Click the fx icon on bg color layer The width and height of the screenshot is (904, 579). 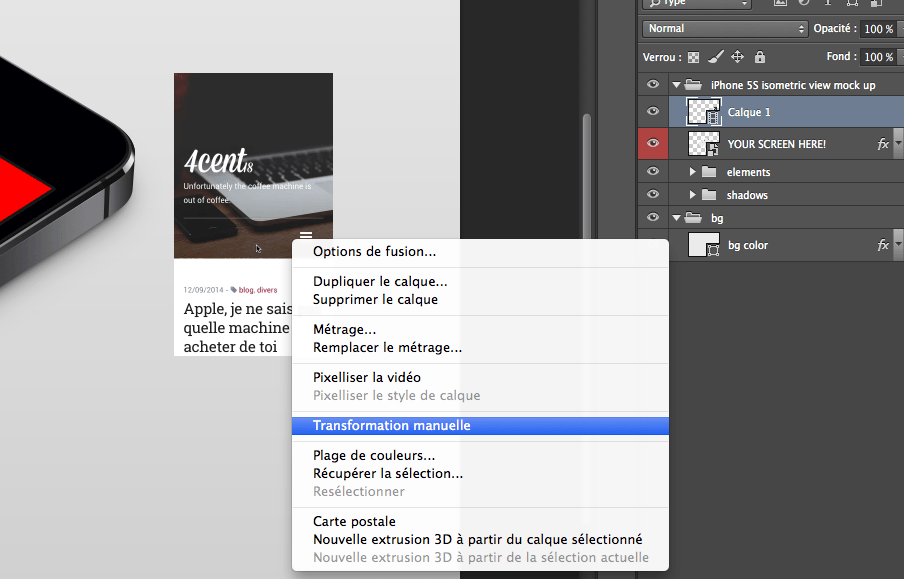coord(882,245)
